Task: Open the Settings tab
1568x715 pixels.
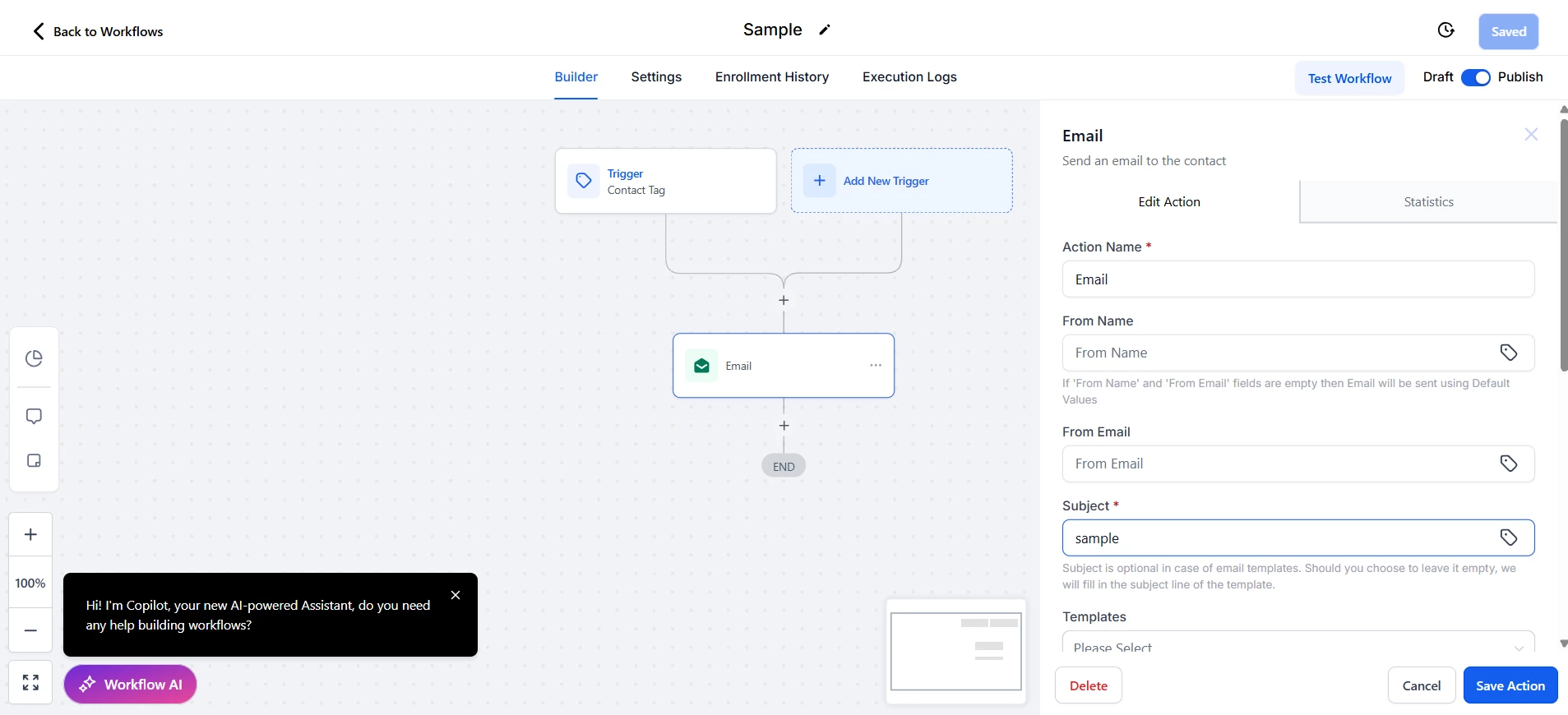Action: tap(656, 76)
